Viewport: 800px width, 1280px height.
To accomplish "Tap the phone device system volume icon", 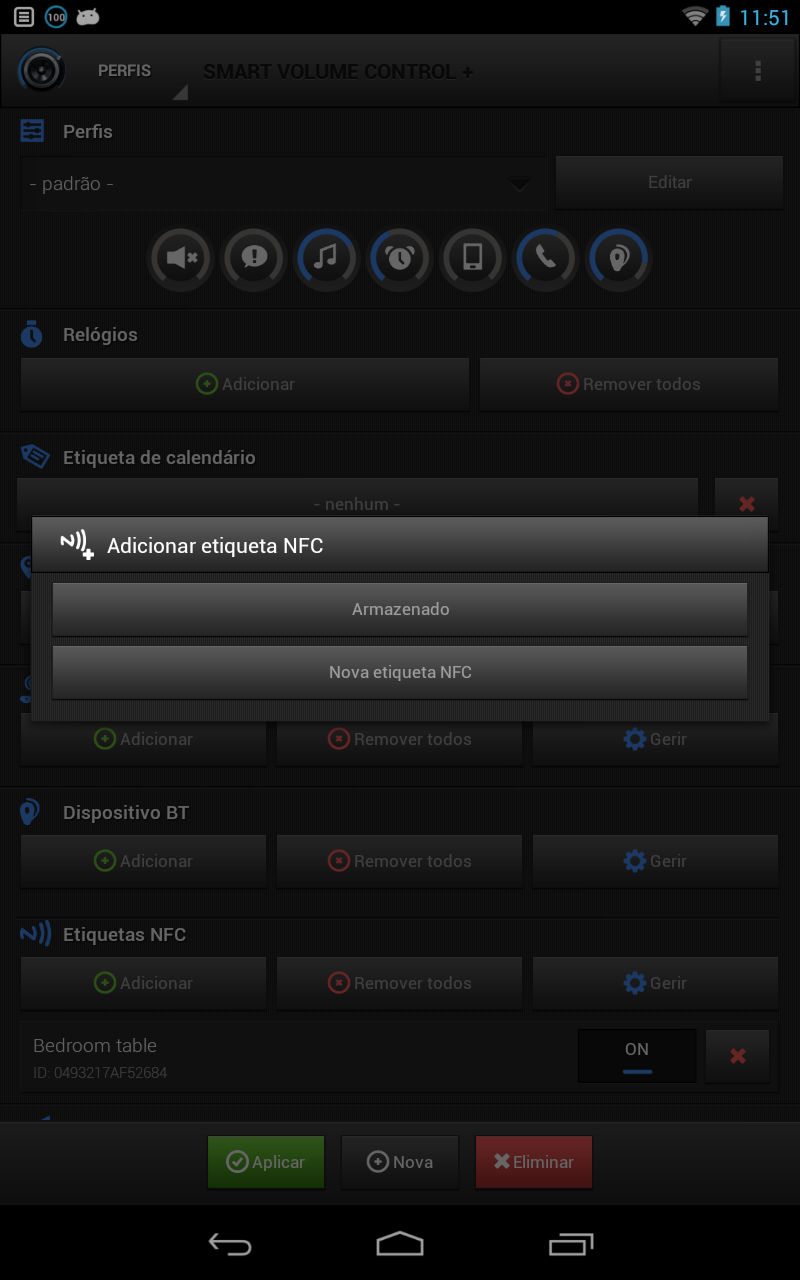I will pos(473,258).
